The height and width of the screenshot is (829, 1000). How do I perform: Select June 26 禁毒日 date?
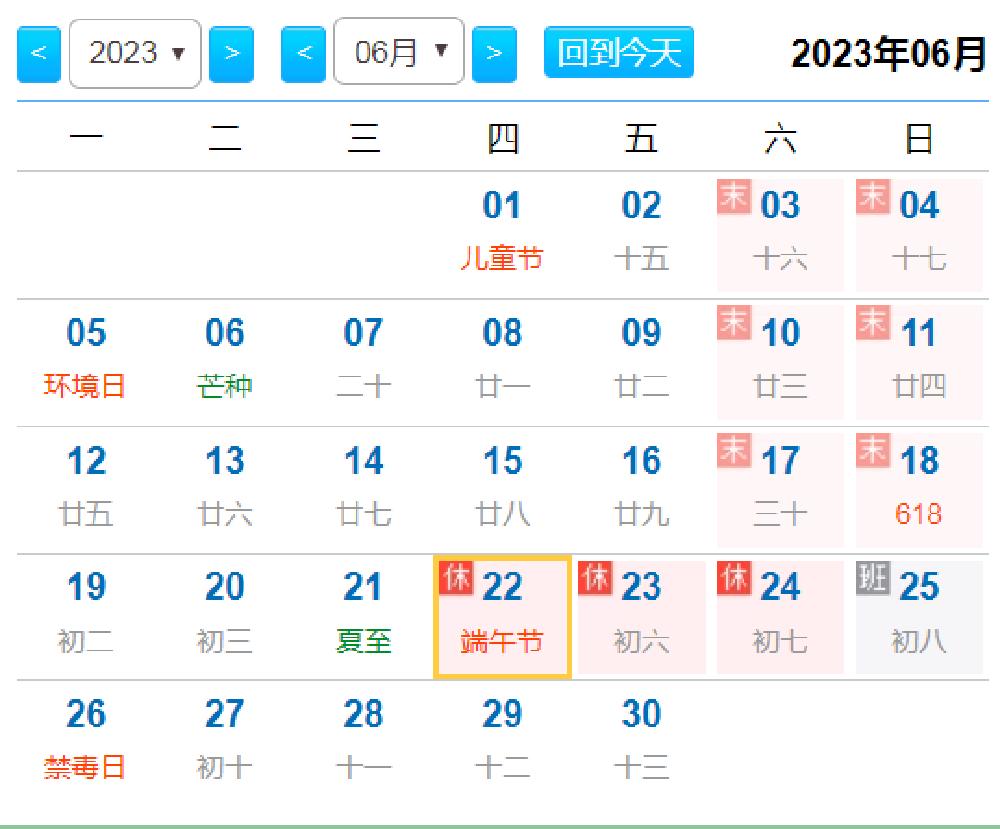[x=86, y=743]
